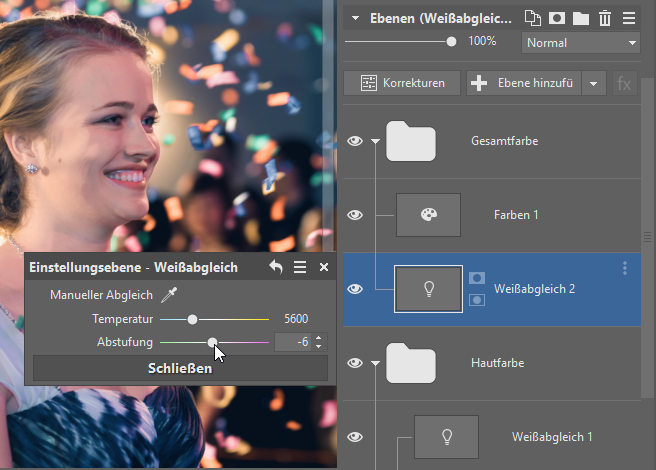The image size is (656, 470).
Task: Collapse the Hautfarbe group triangle
Action: [375, 363]
